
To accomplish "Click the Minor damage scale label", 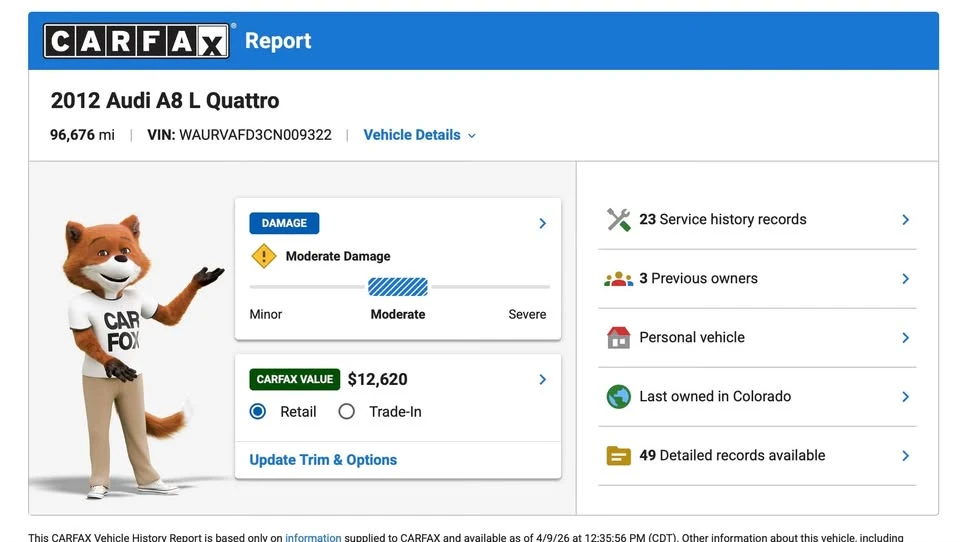I will pyautogui.click(x=266, y=314).
